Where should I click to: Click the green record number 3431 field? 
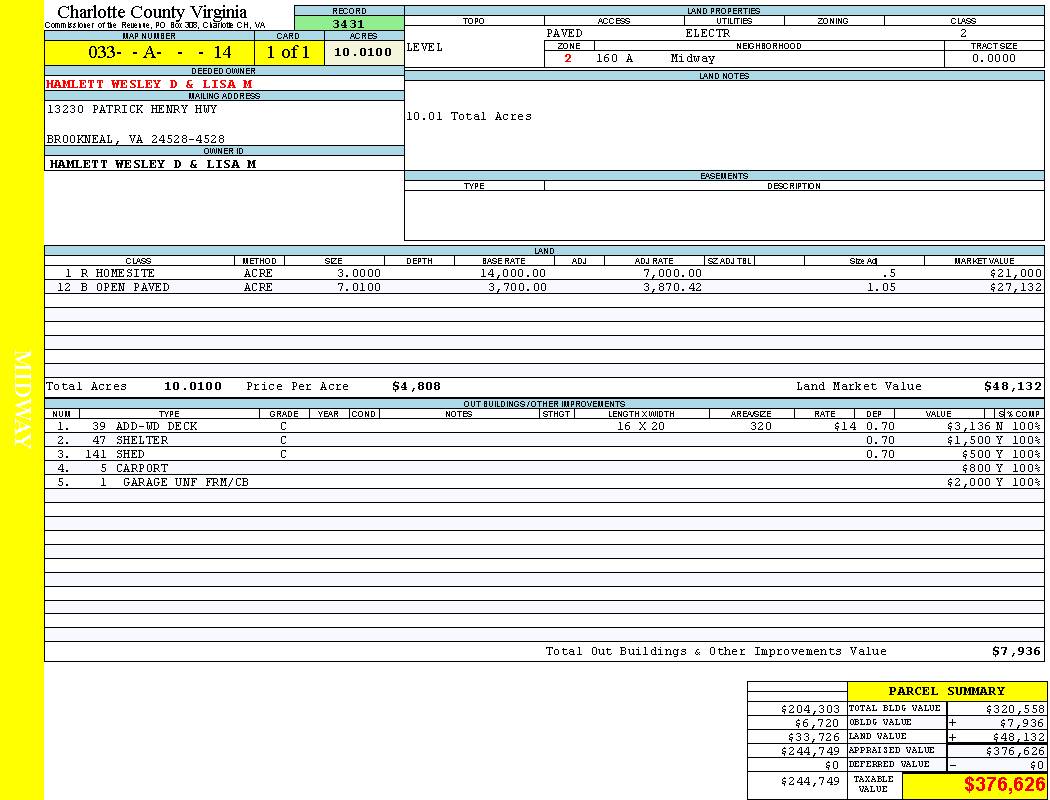349,23
